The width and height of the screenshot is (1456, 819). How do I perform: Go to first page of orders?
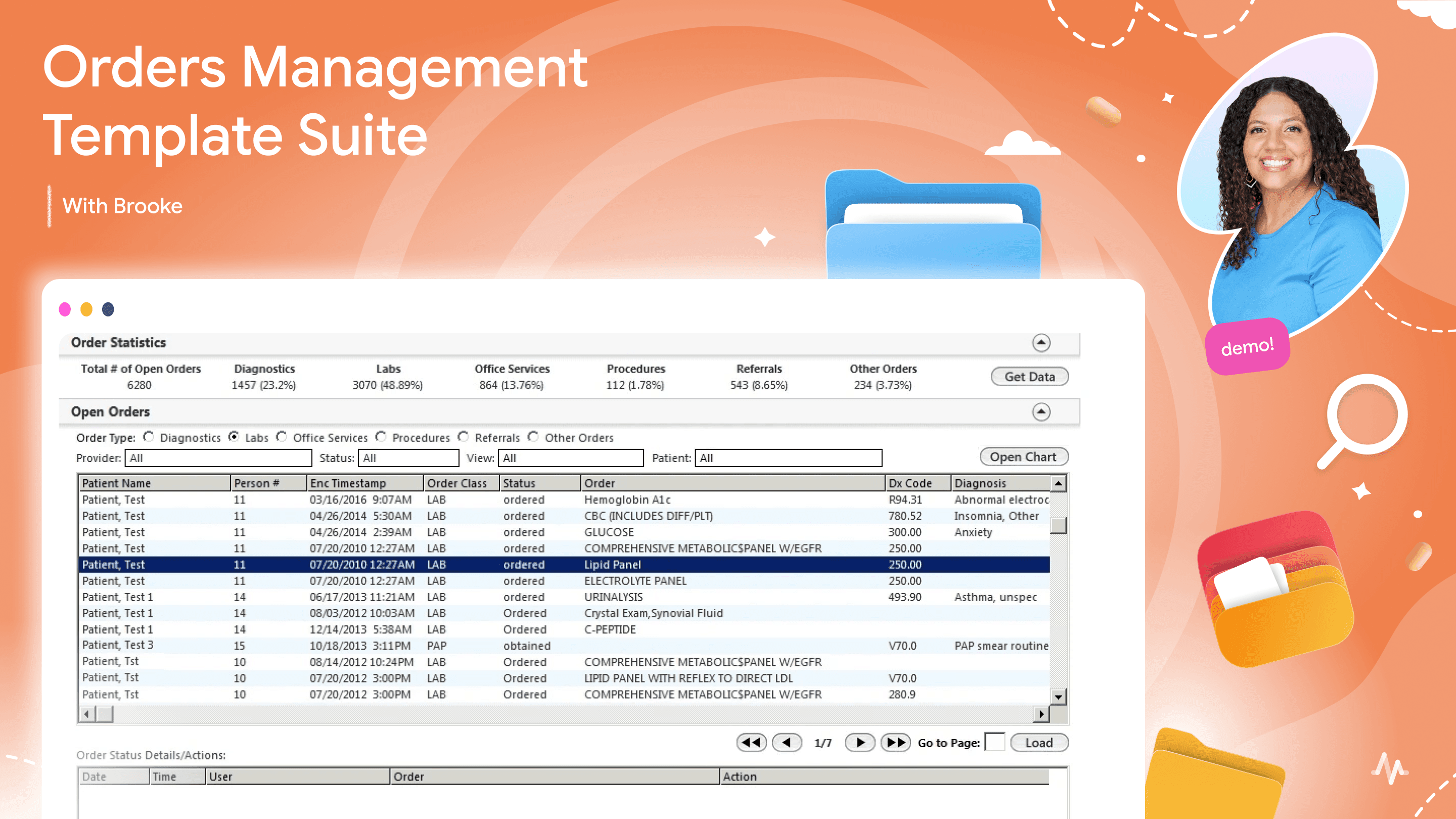[751, 742]
